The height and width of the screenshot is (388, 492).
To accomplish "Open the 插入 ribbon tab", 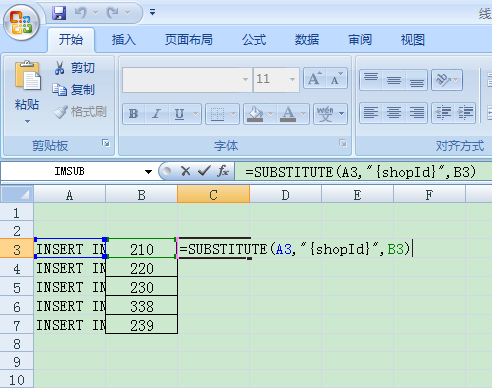I will click(124, 40).
